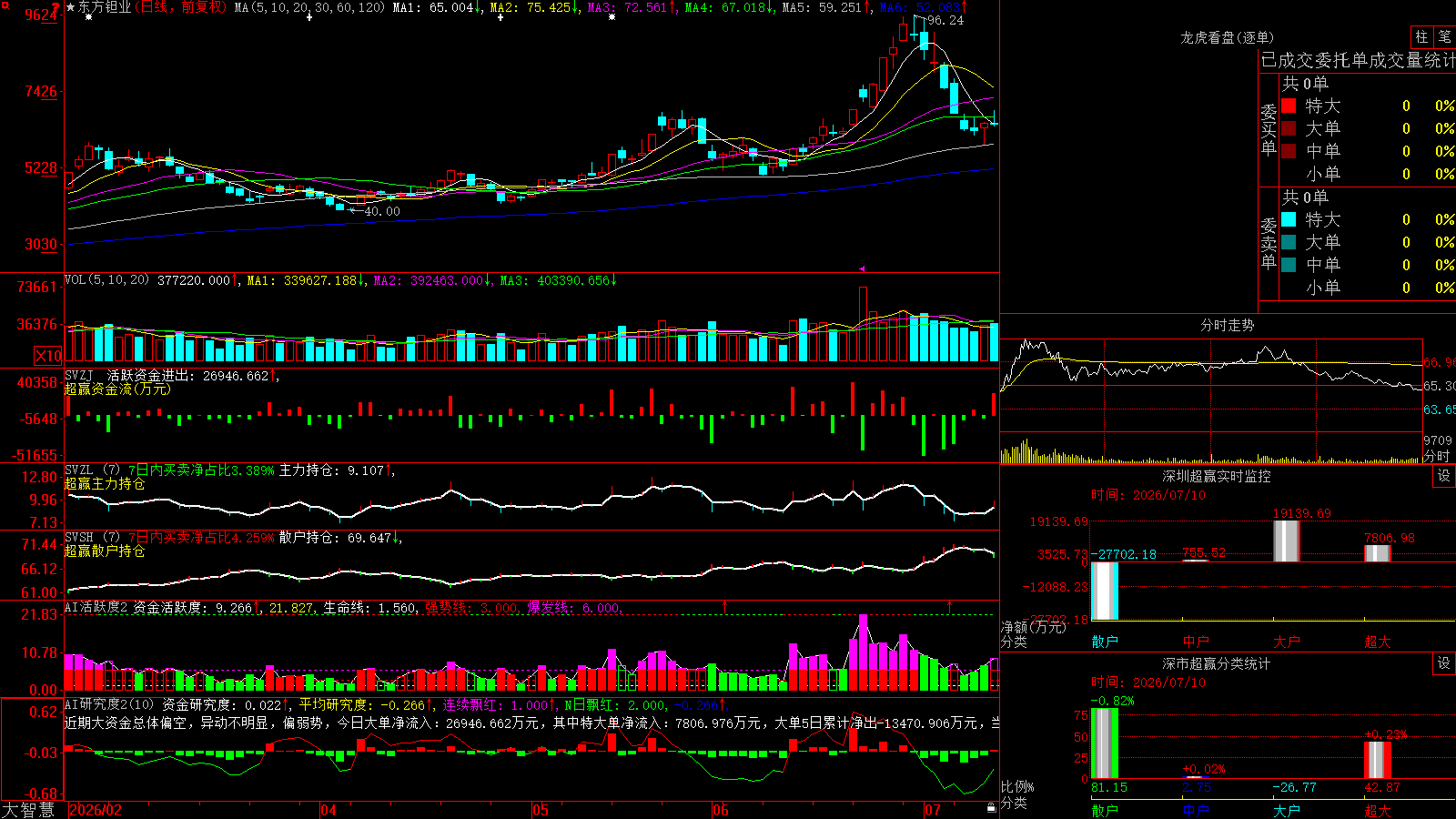Screen dimensions: 1456x819
Task: Click the star icon before 东方钽业
Action: point(71,7)
